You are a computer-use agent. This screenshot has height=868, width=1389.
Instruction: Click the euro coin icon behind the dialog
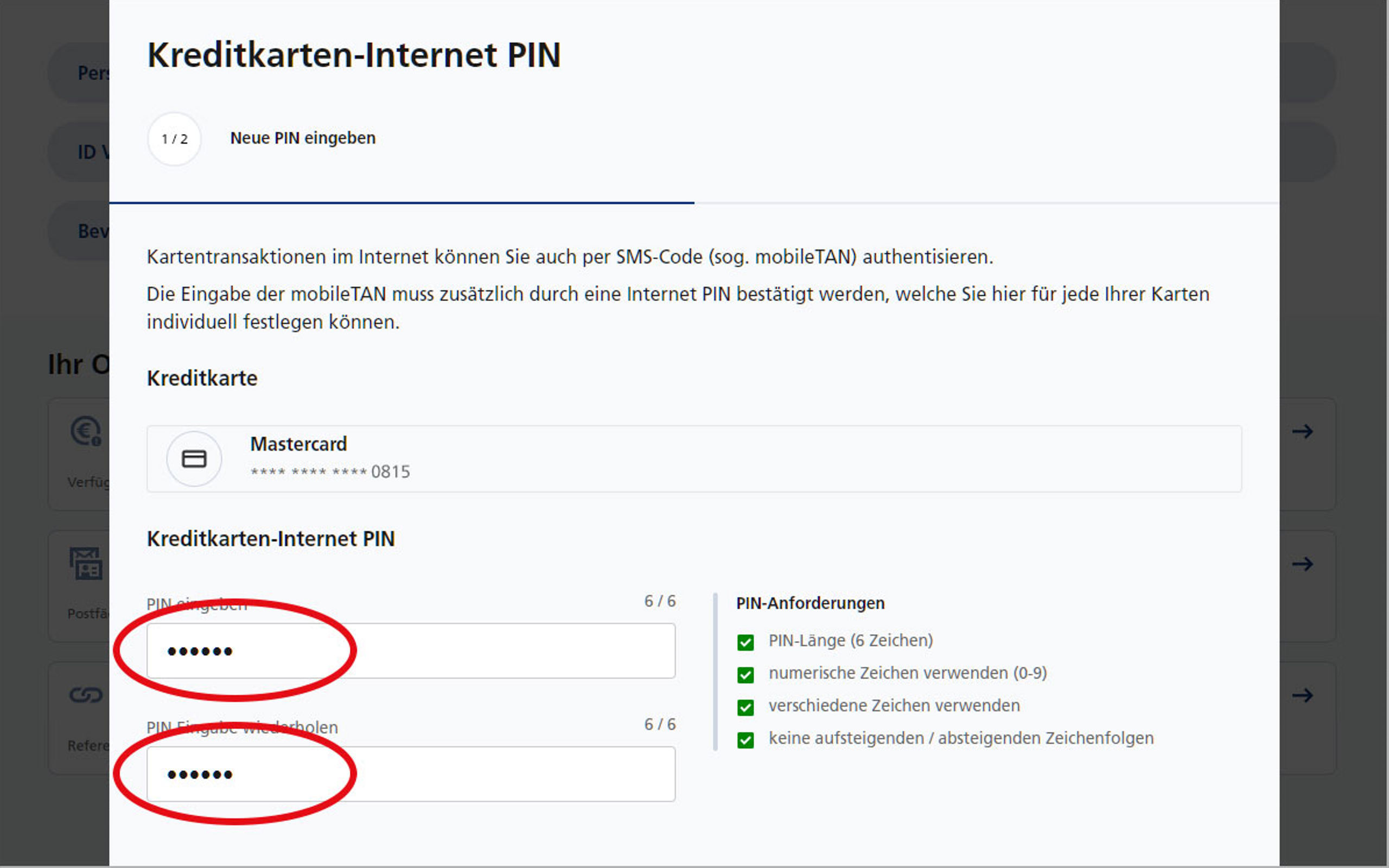[x=86, y=431]
